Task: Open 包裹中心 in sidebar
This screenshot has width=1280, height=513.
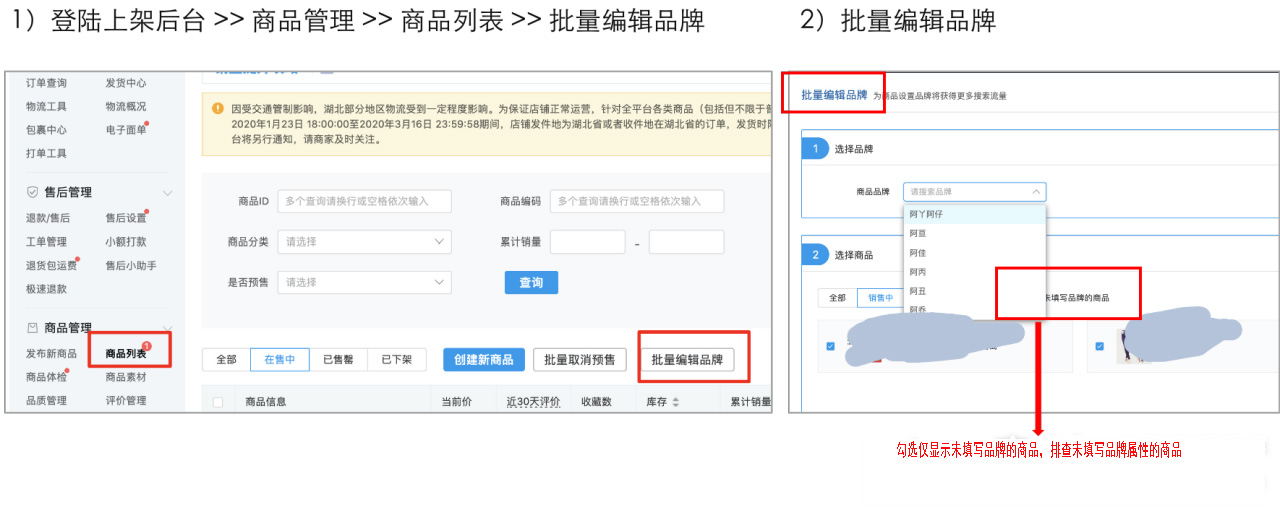Action: (46, 130)
